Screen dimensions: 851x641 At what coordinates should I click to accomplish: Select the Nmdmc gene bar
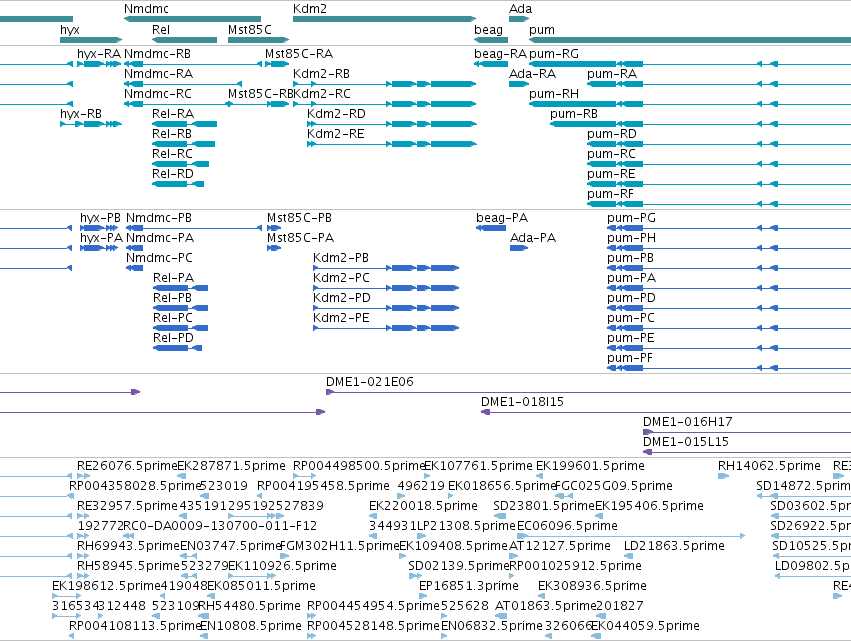click(x=192, y=19)
